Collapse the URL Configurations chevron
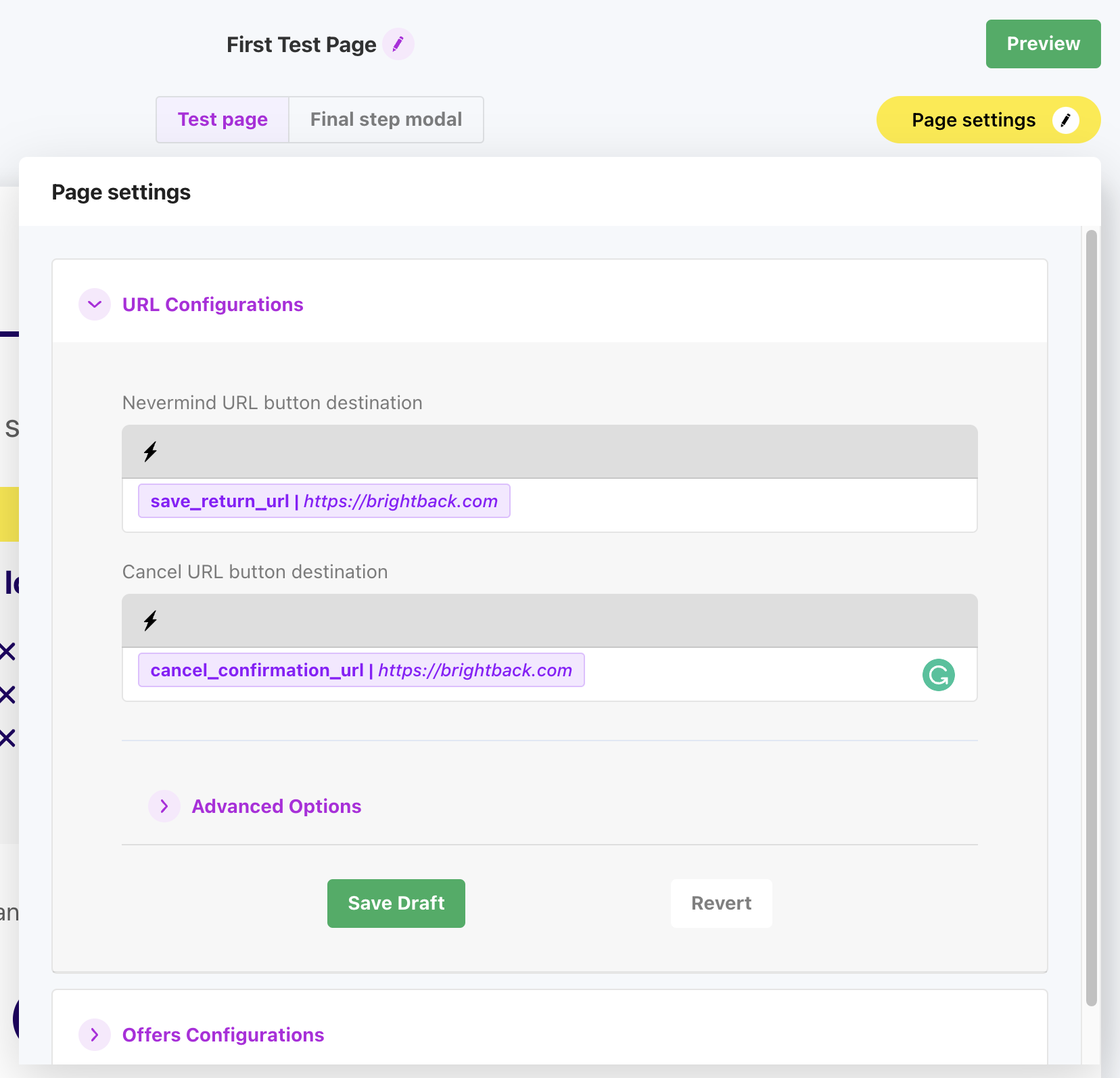 95,304
